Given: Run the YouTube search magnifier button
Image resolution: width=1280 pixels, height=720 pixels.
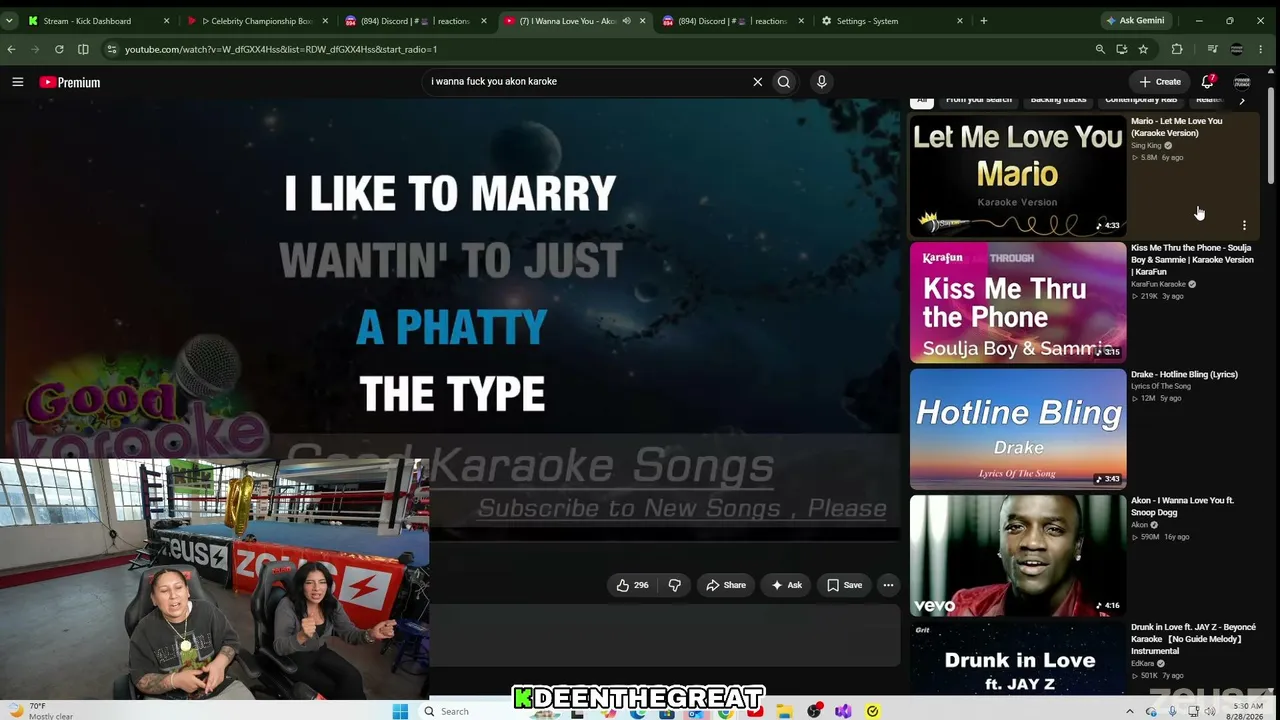Looking at the screenshot, I should (784, 82).
